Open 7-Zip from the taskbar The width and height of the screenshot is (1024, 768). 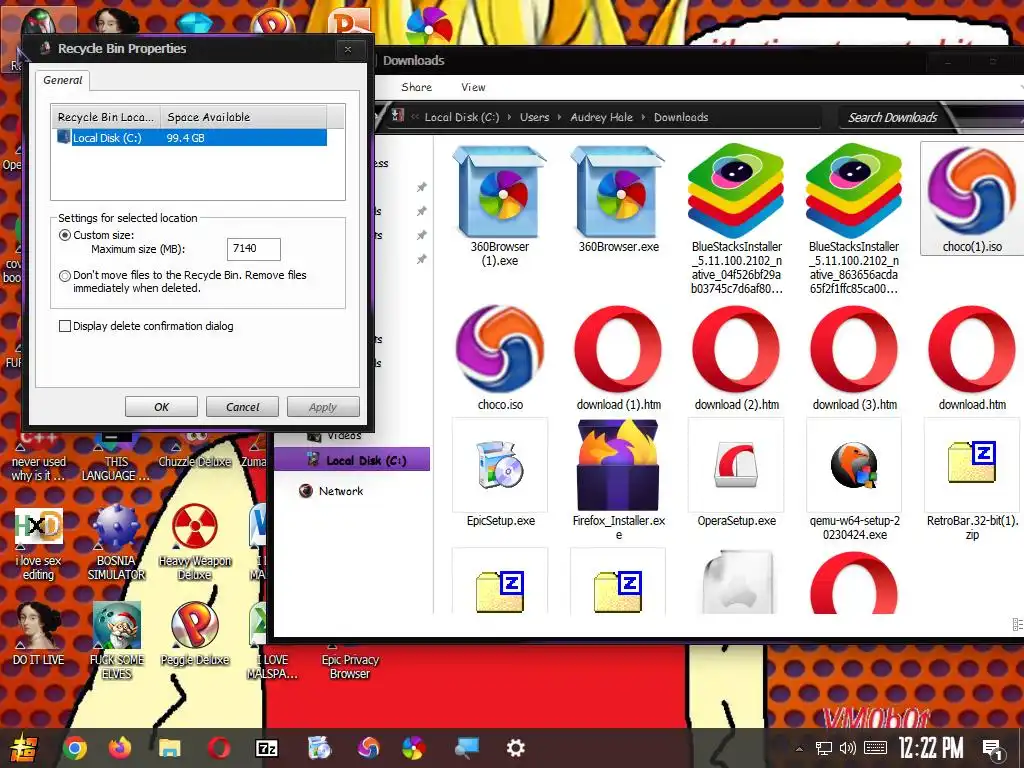tap(266, 748)
